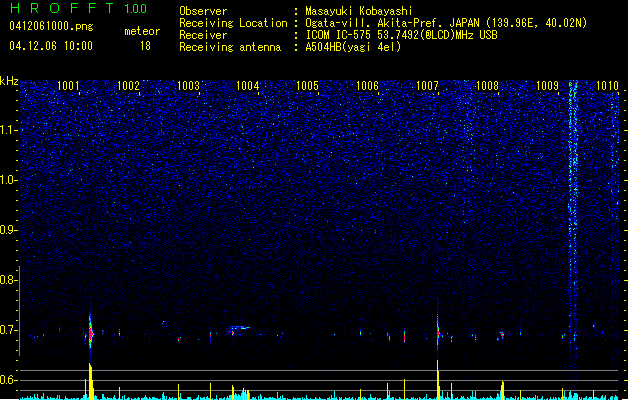Click the 1010 time axis label
Viewport: 629px width, 400px height.
[x=607, y=85]
